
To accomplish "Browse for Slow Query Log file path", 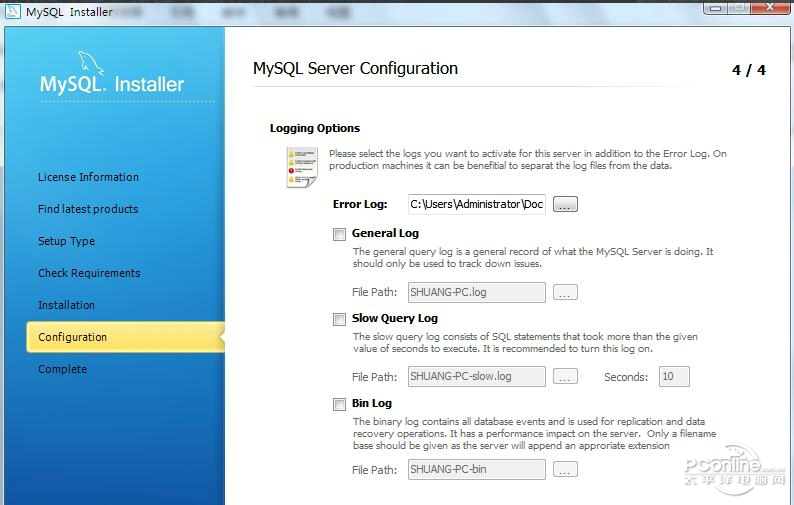I will [x=565, y=376].
